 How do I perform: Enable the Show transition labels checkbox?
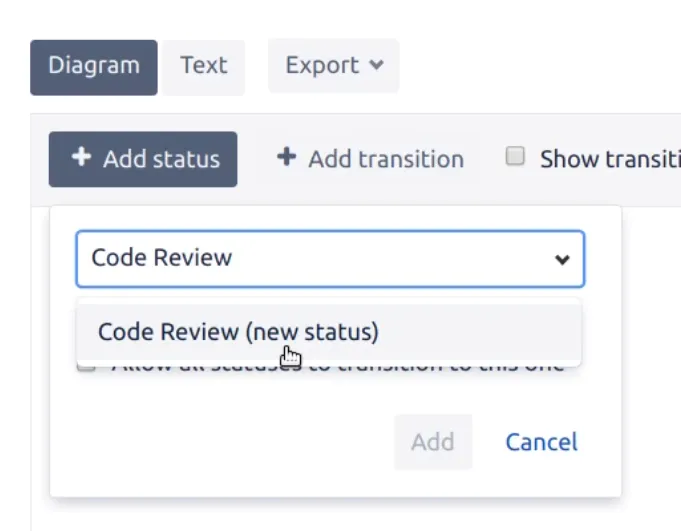[515, 157]
